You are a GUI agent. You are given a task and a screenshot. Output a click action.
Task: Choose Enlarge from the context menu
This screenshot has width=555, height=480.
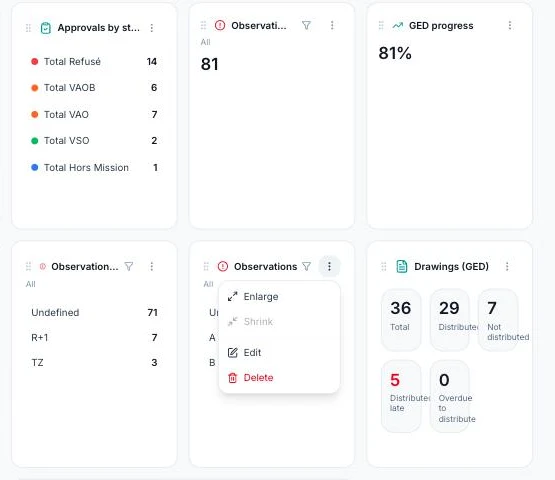coord(279,297)
